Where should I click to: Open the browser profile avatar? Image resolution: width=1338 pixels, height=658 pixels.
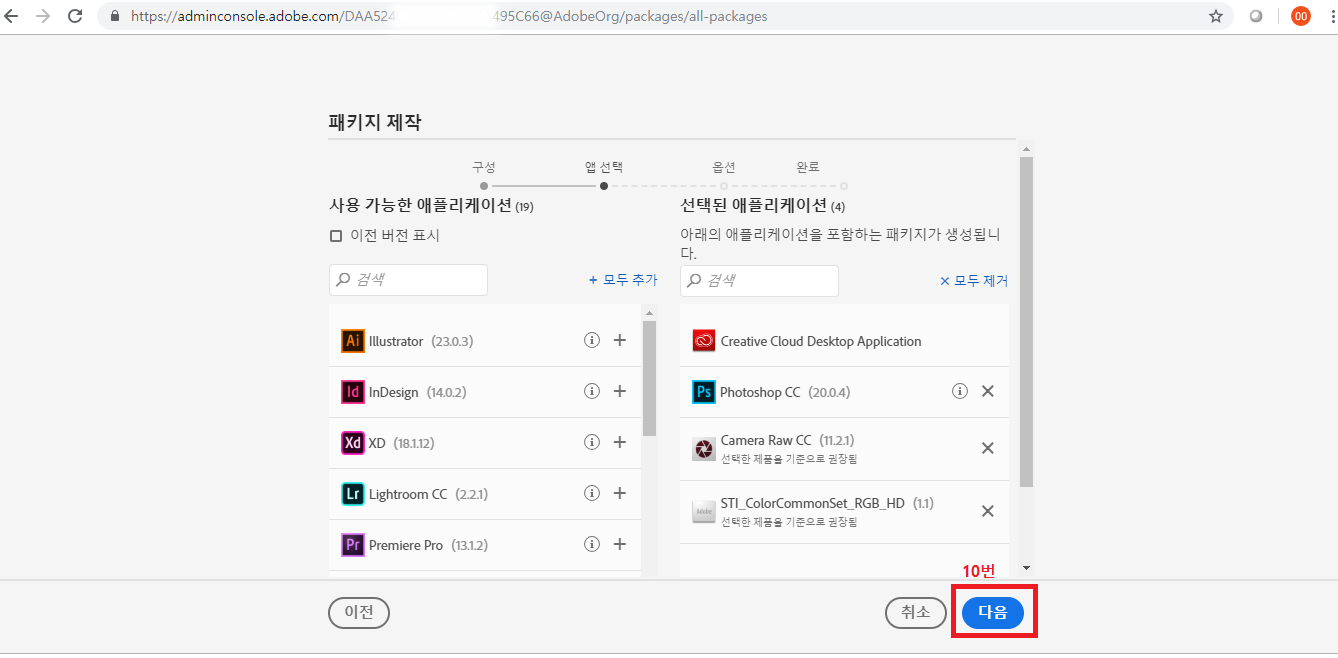[x=1301, y=16]
